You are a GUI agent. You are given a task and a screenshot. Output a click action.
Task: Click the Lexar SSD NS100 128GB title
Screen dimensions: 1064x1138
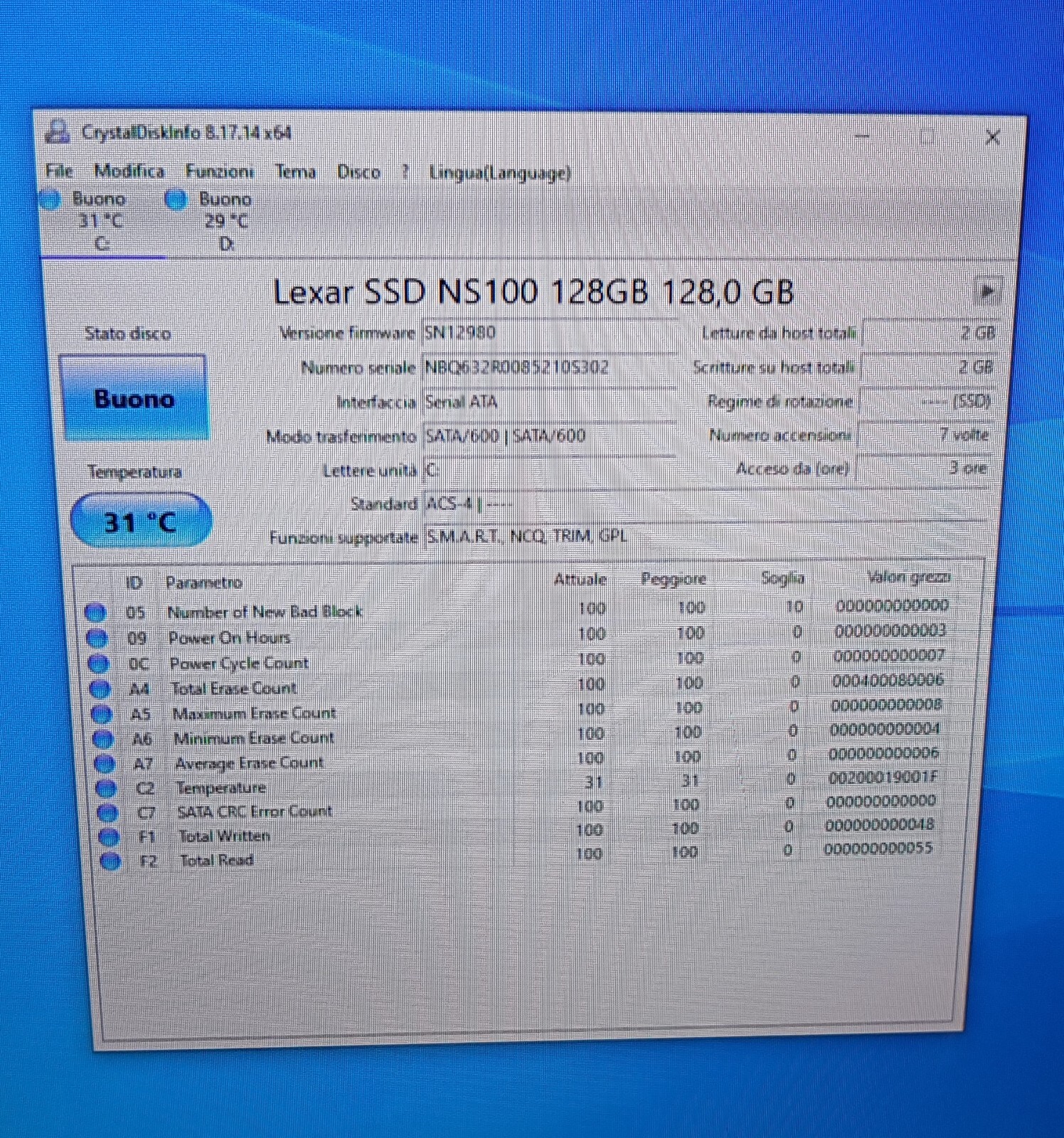[533, 292]
